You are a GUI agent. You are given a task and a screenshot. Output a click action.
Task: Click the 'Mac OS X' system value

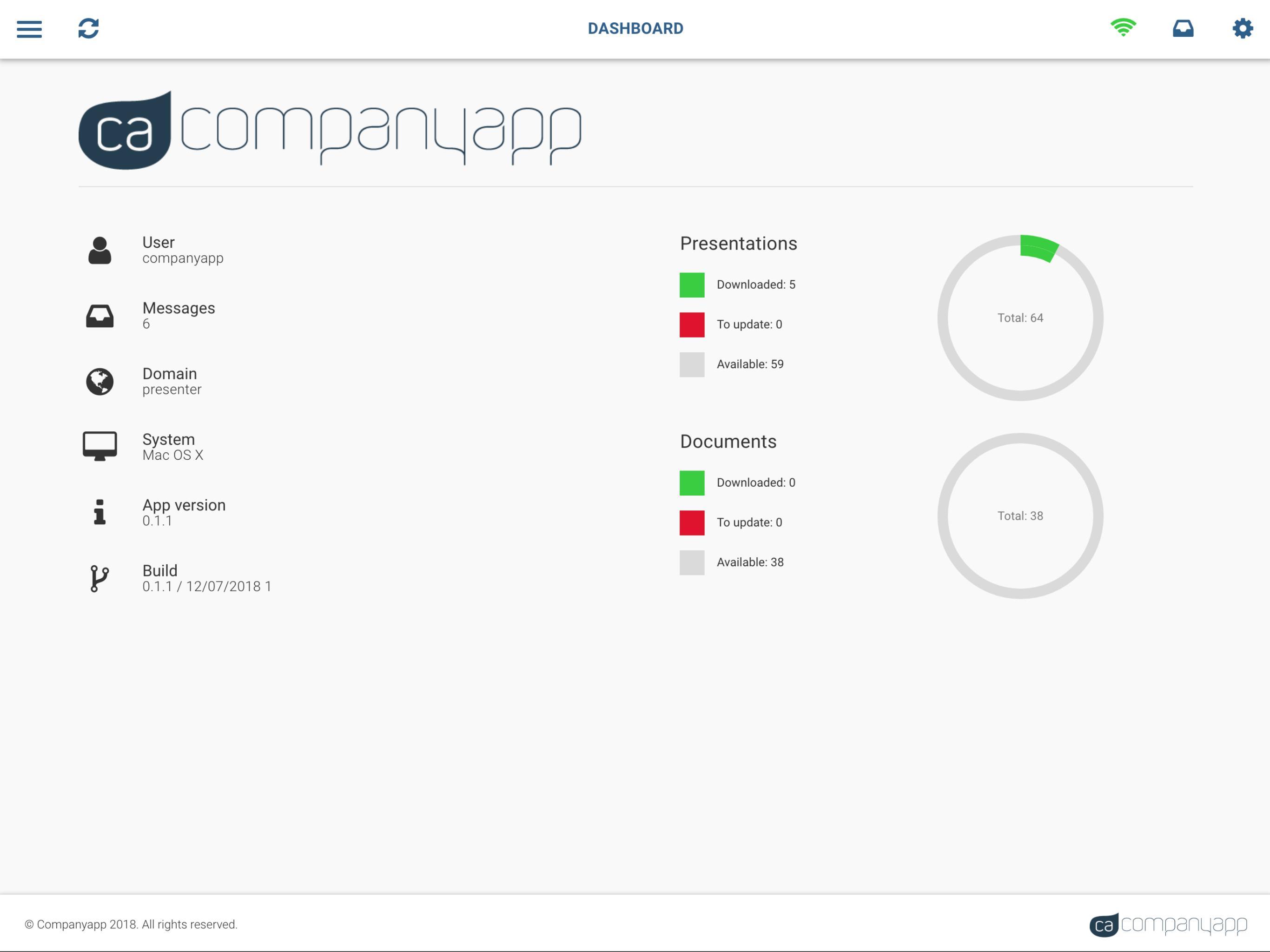click(173, 456)
